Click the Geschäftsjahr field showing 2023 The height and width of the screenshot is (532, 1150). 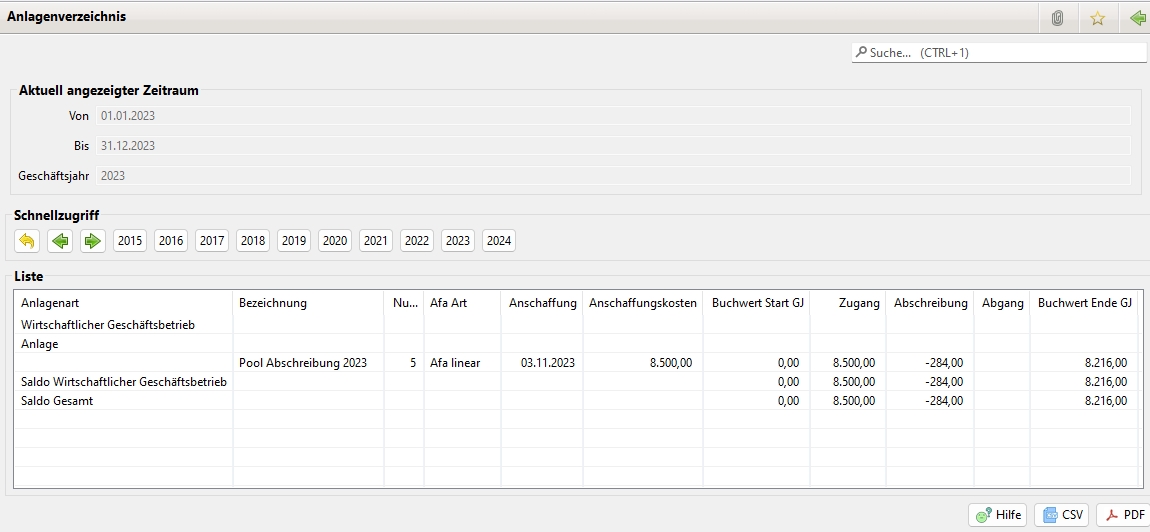coord(613,176)
